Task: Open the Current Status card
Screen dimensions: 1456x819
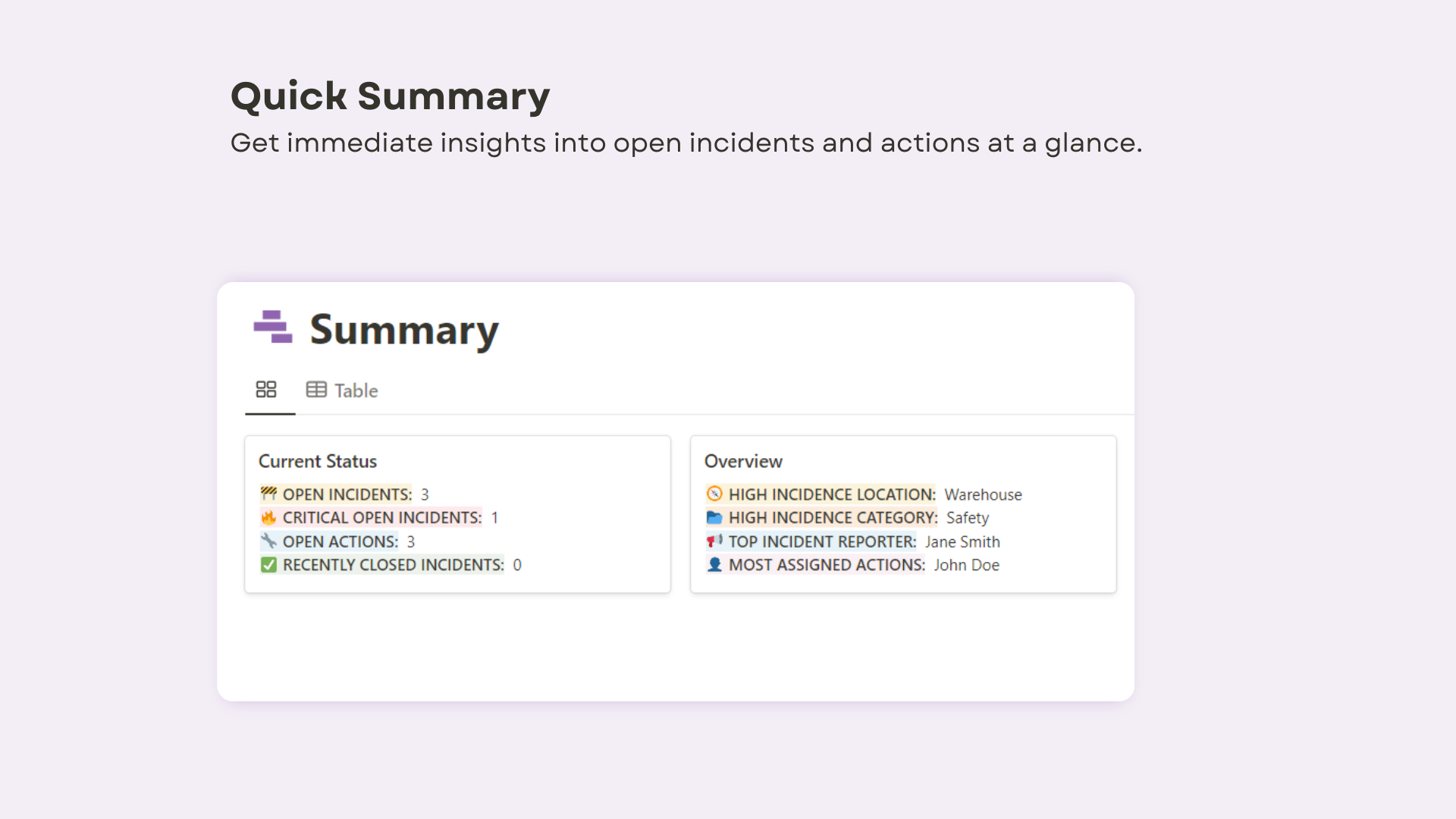Action: 457,514
